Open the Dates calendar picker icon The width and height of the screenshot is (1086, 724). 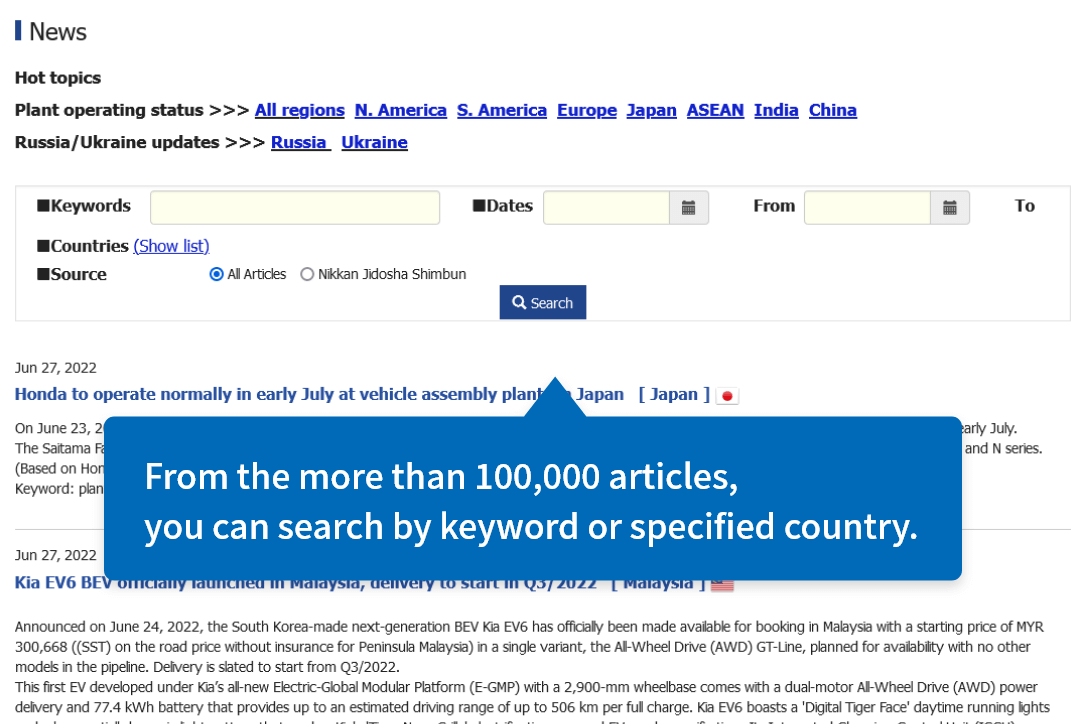point(688,208)
